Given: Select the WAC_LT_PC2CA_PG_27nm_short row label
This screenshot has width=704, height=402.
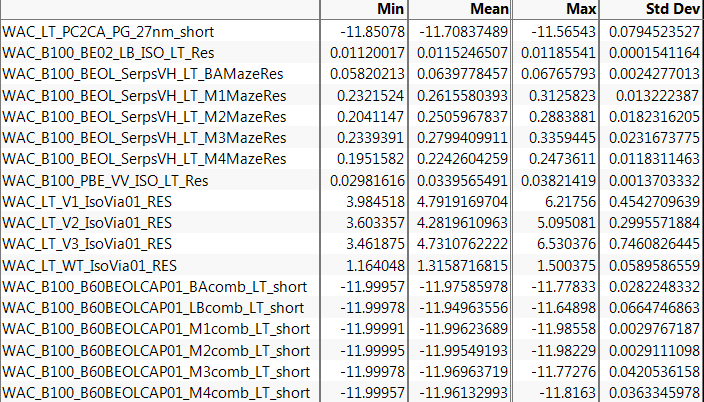Looking at the screenshot, I should pyautogui.click(x=108, y=32).
